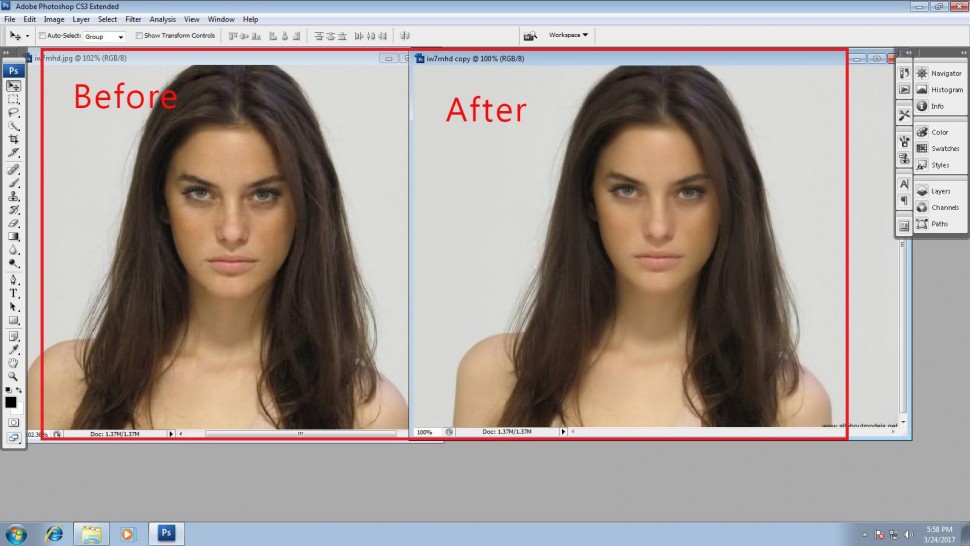
Task: Open the Before document status bar arrow
Action: [171, 434]
